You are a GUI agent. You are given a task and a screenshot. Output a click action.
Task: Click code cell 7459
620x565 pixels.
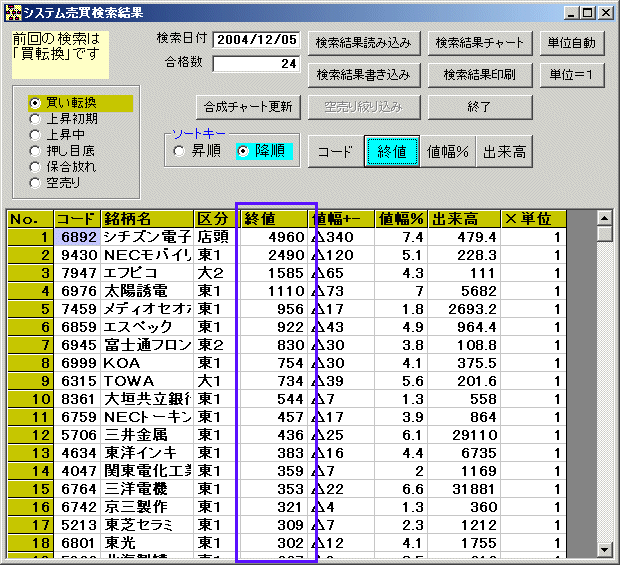click(x=77, y=309)
